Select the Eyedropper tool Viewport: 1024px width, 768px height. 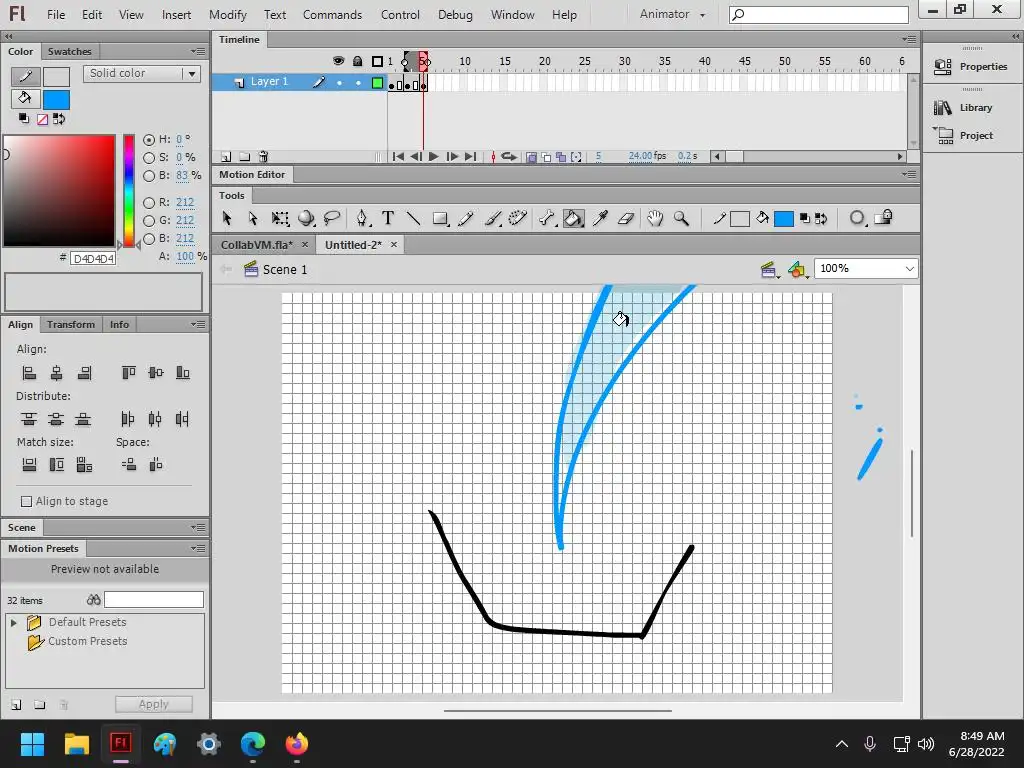(600, 218)
